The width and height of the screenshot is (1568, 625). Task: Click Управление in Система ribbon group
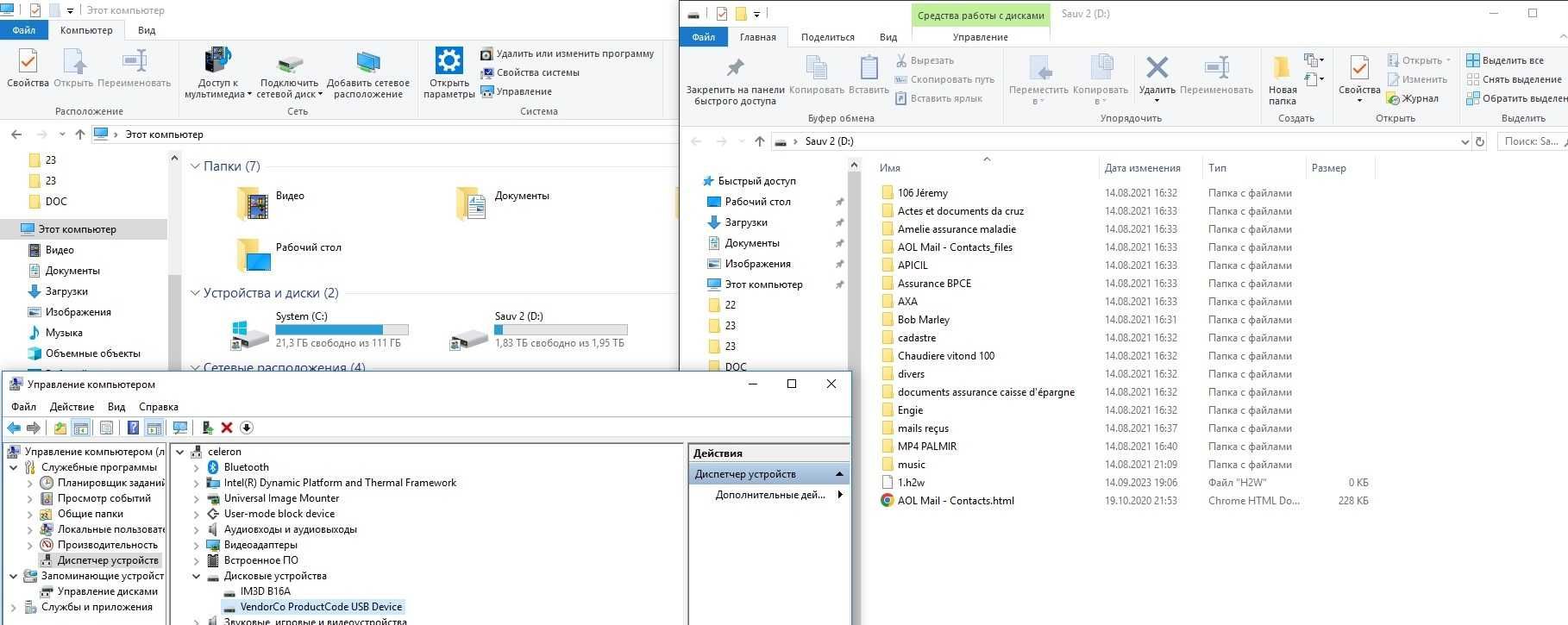point(516,91)
